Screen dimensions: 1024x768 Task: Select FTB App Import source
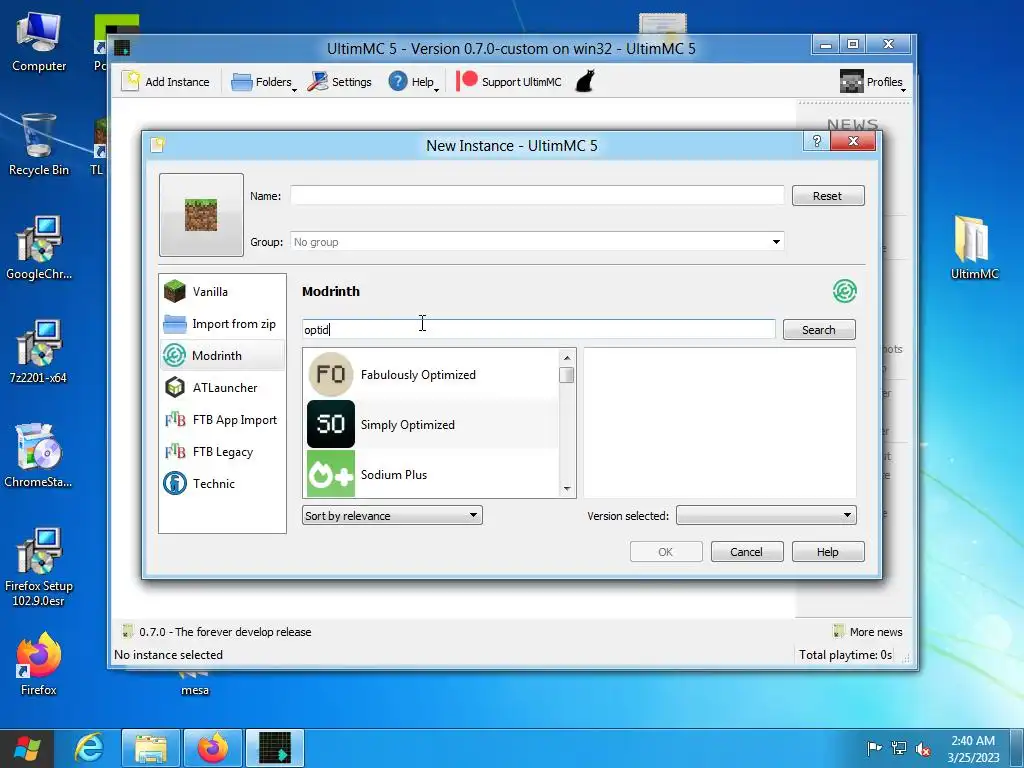point(222,419)
